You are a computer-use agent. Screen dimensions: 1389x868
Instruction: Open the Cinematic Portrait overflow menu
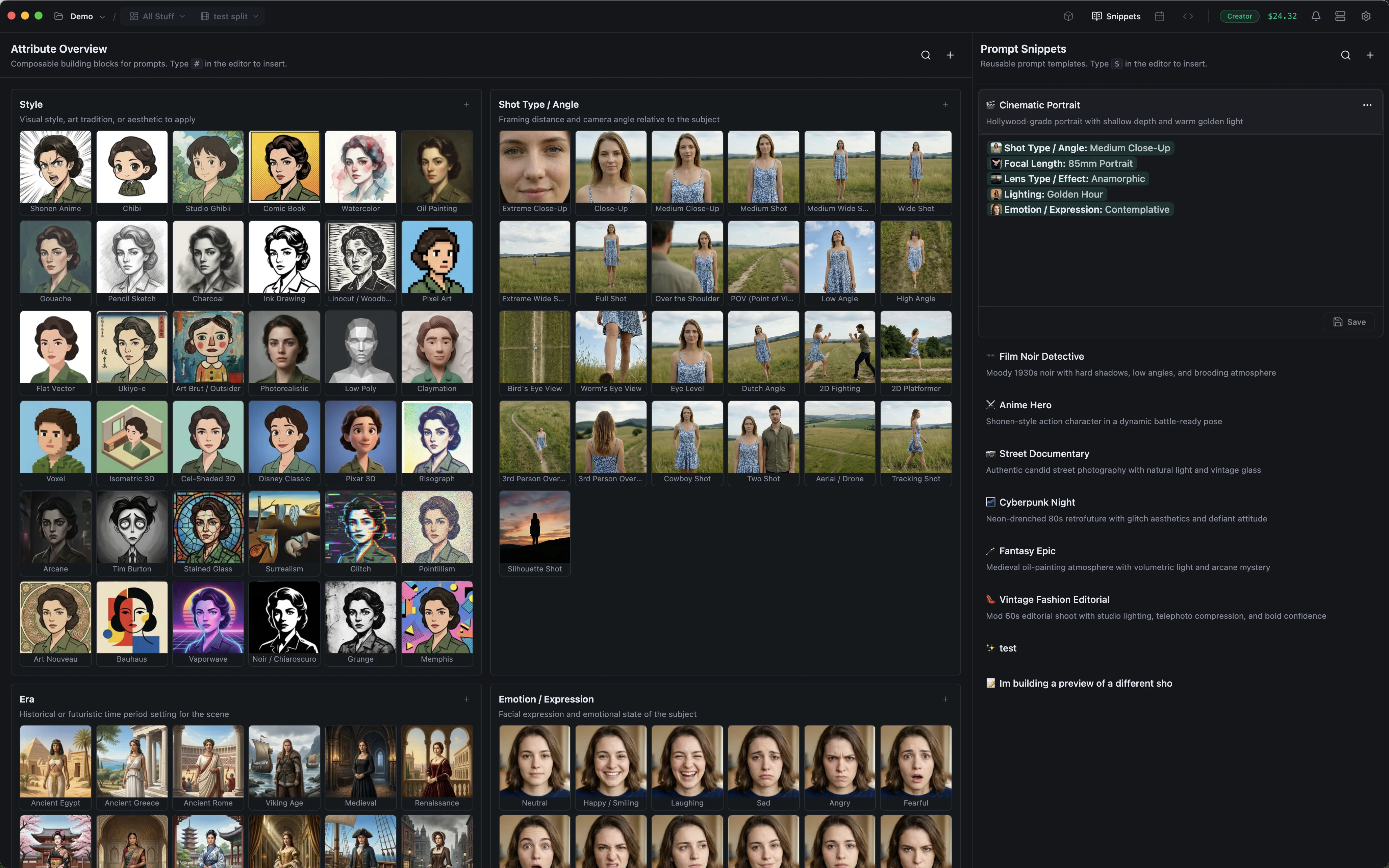(1367, 105)
